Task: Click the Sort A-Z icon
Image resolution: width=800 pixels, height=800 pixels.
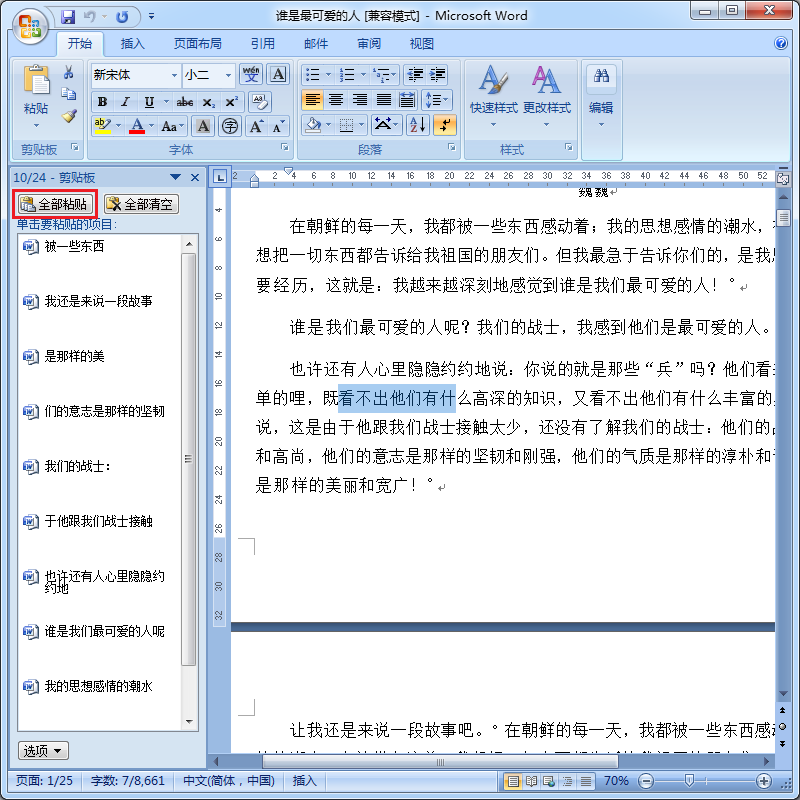Action: (417, 124)
